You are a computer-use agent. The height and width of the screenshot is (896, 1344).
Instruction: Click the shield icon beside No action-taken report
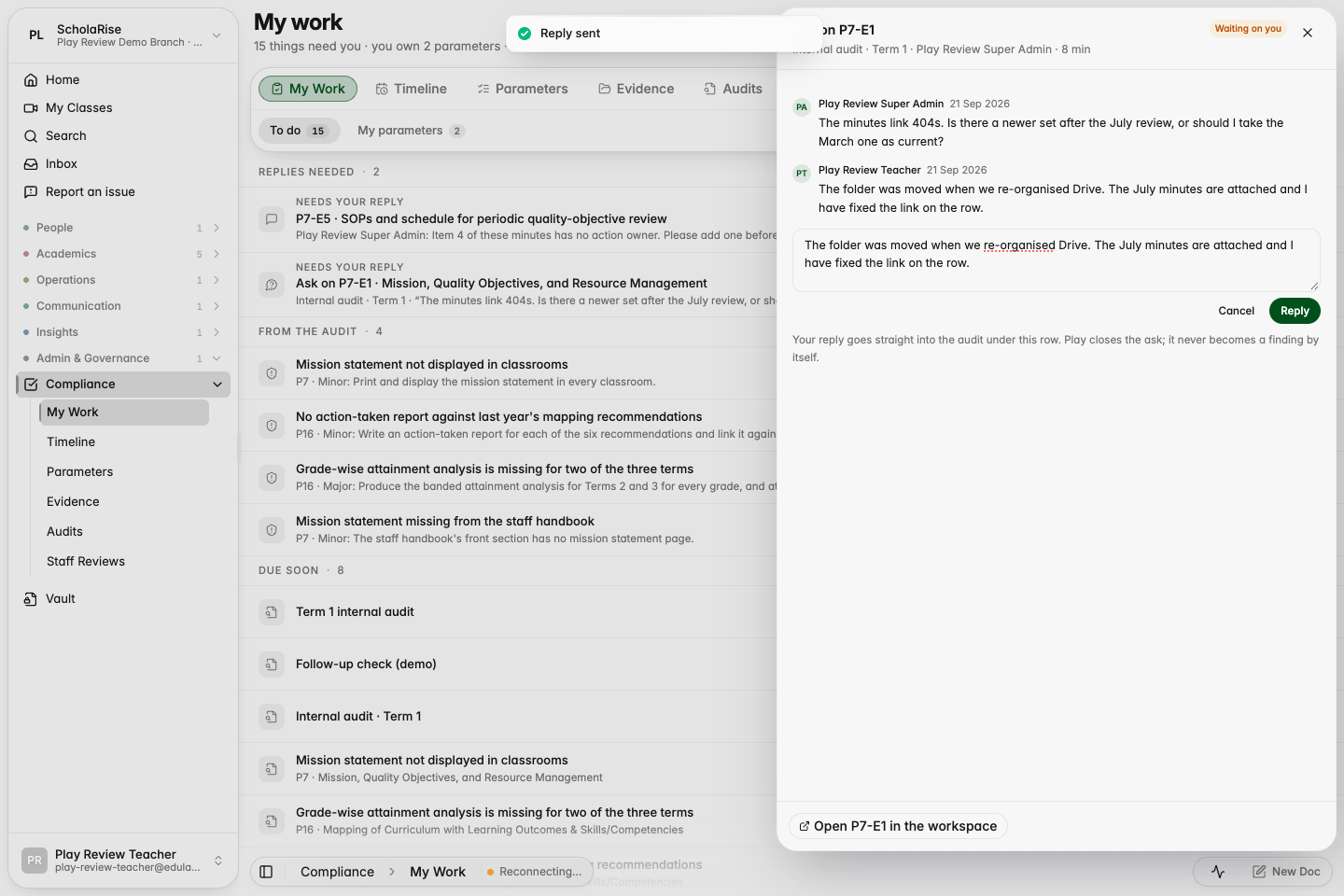coord(272,426)
